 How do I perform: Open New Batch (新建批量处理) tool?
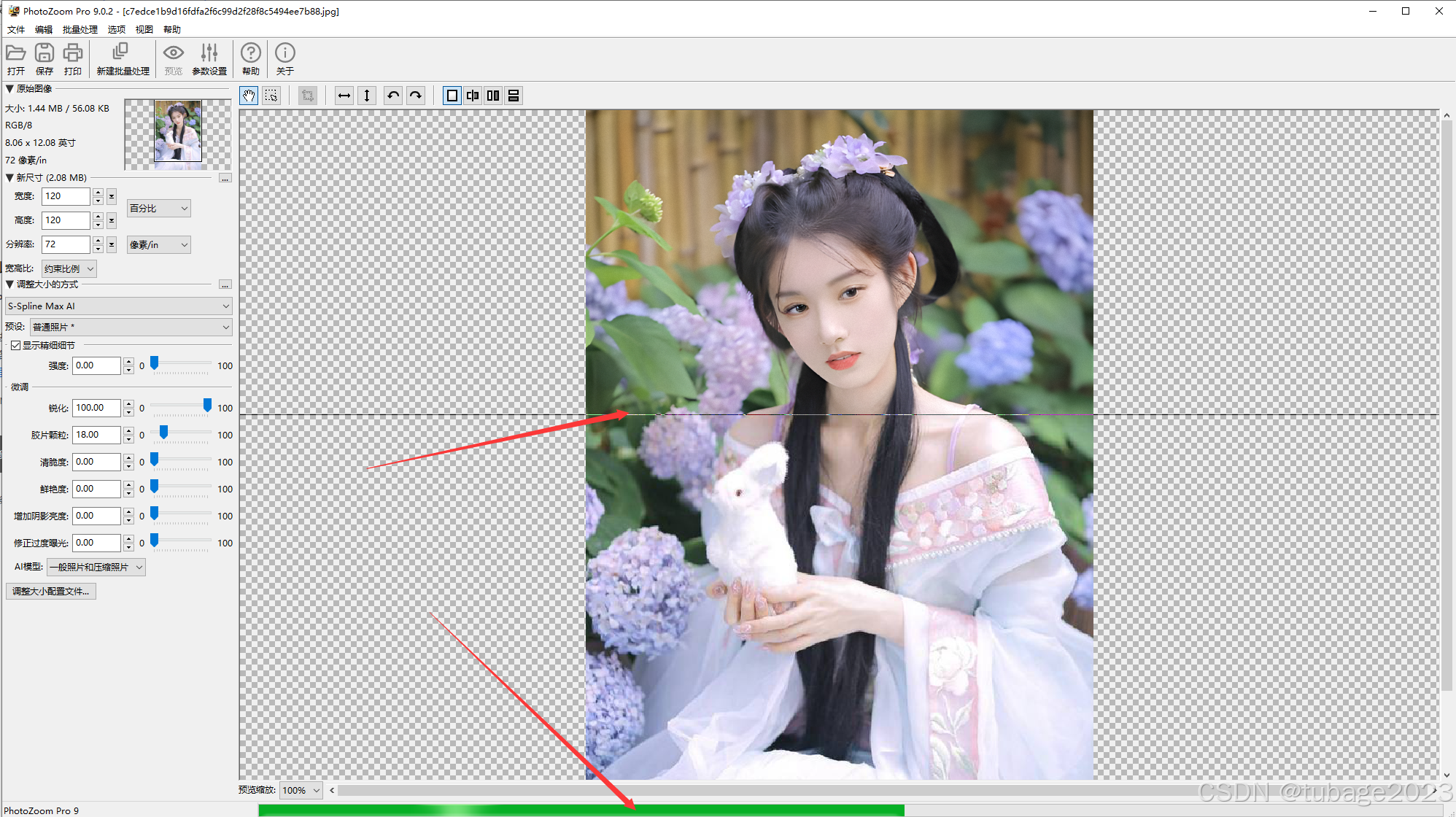click(x=121, y=53)
